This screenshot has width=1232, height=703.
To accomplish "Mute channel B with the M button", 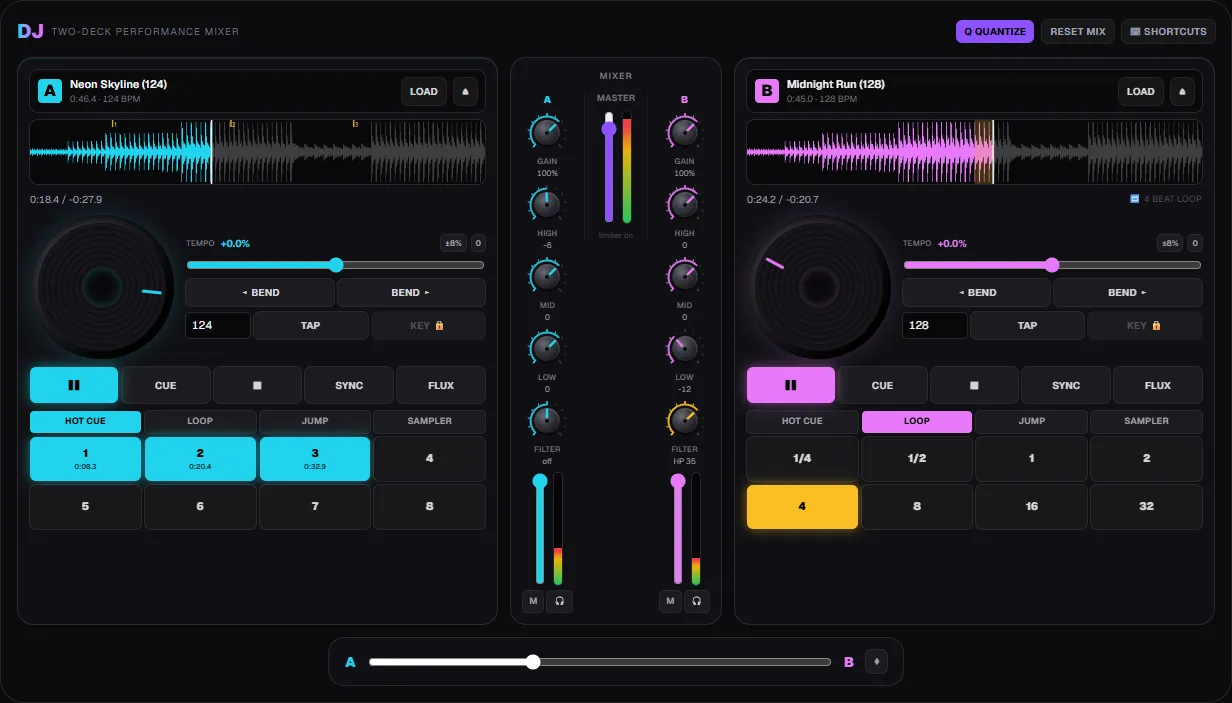I will (x=670, y=601).
